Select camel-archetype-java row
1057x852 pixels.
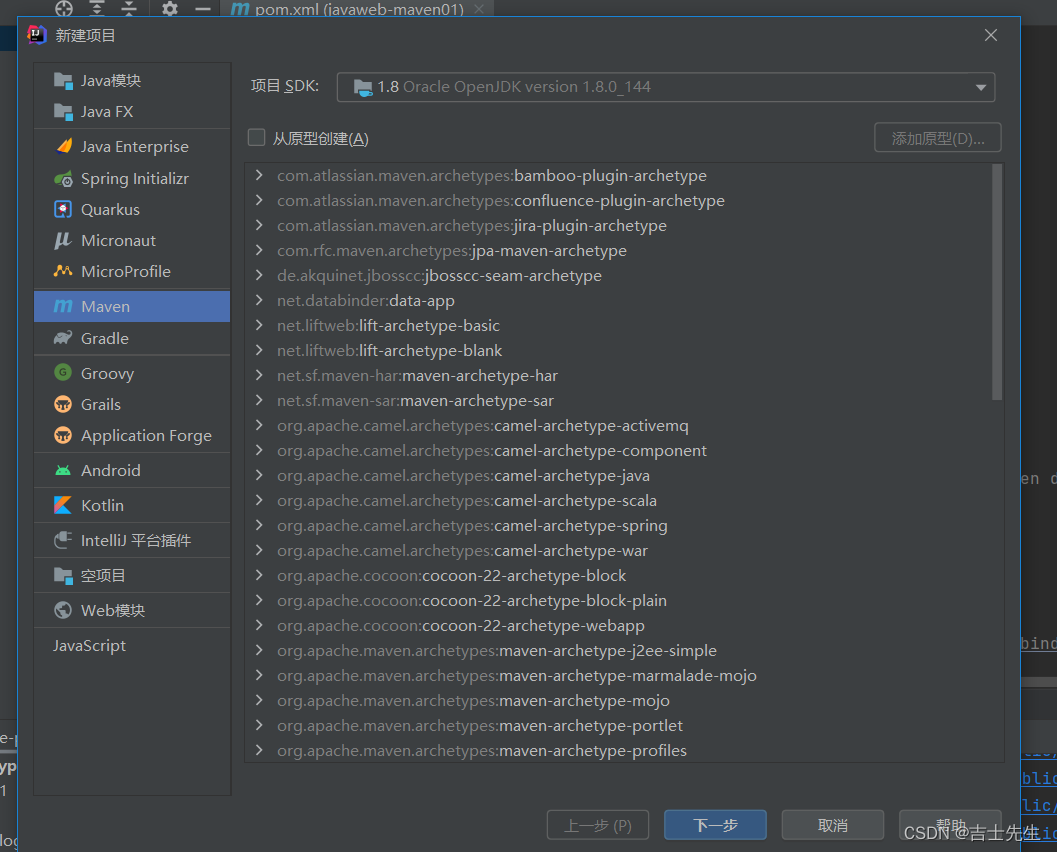point(620,475)
